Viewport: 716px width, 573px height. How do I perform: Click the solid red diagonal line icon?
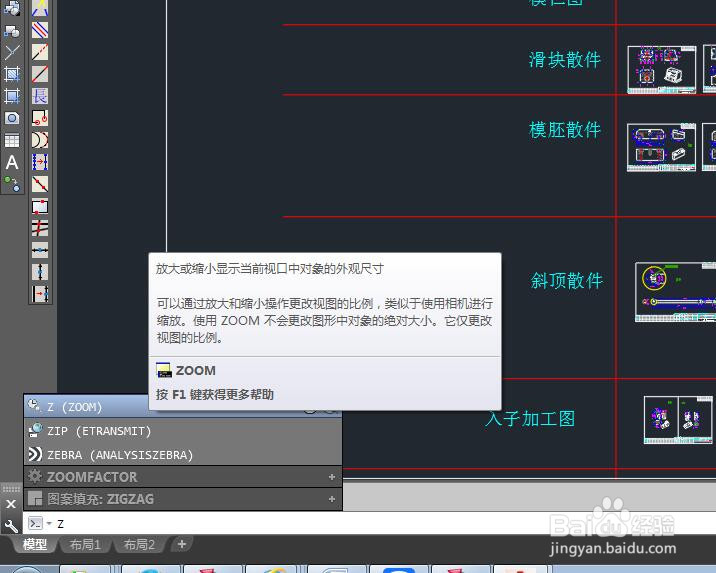40,74
